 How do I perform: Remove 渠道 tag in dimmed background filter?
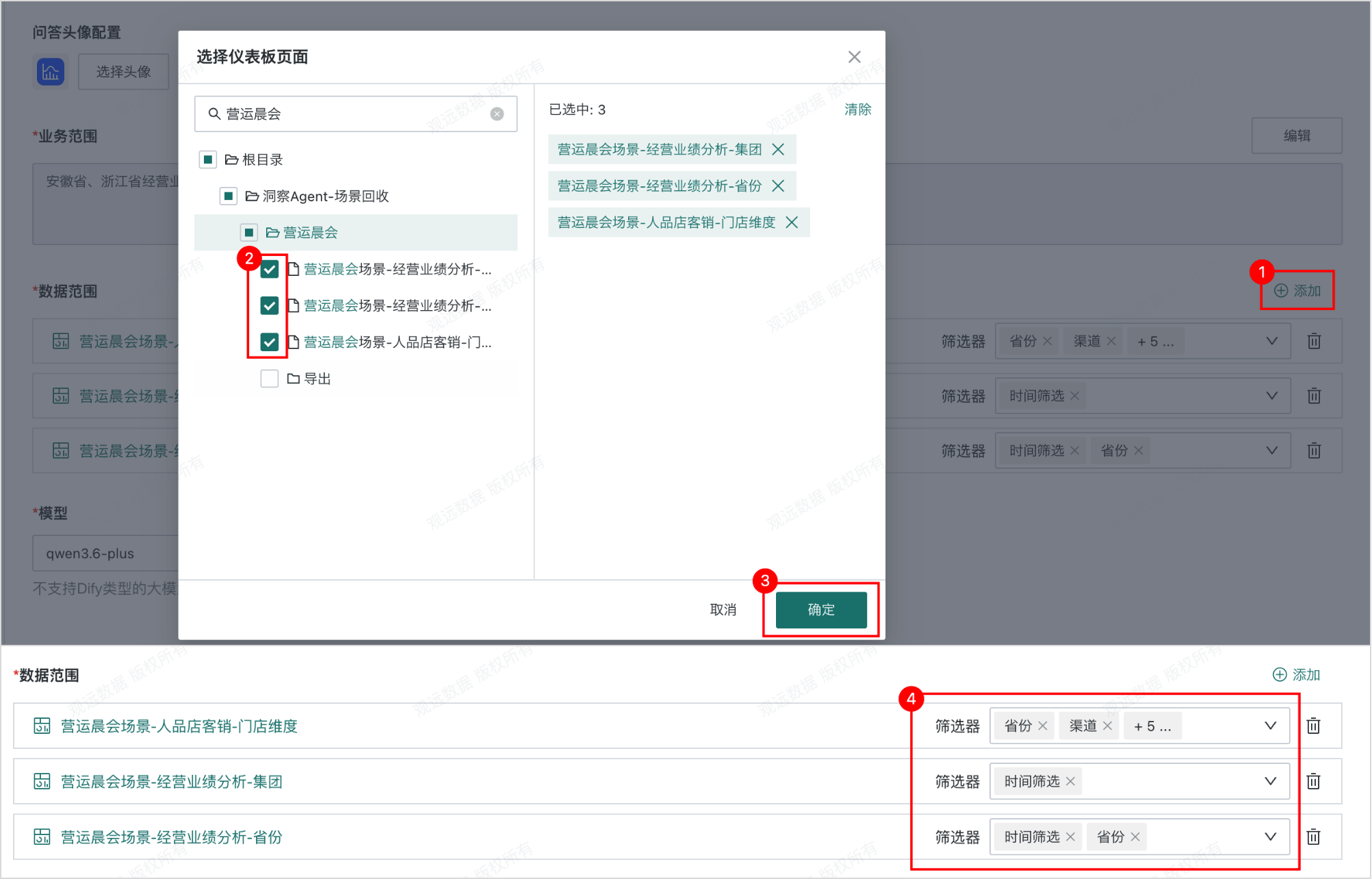1111,341
